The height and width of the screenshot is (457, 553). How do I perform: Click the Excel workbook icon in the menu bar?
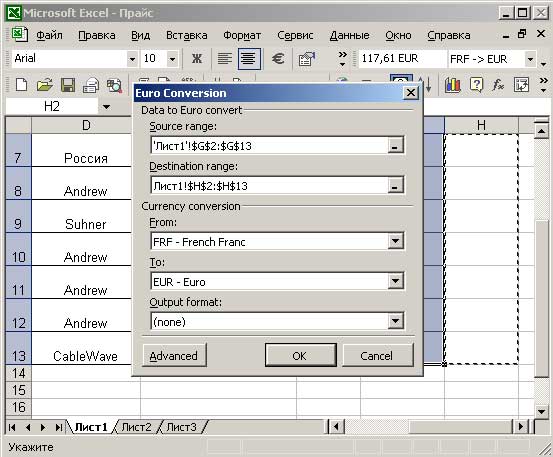[x=19, y=35]
